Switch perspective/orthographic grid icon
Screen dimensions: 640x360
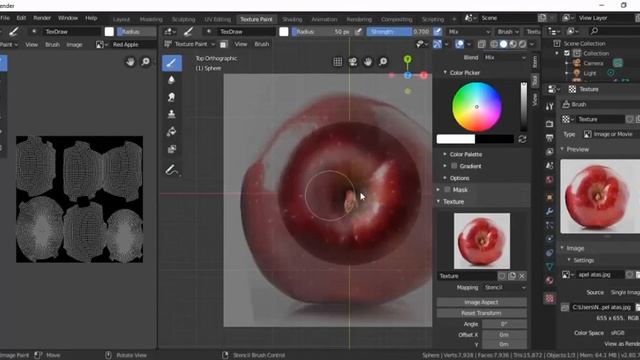pos(338,62)
